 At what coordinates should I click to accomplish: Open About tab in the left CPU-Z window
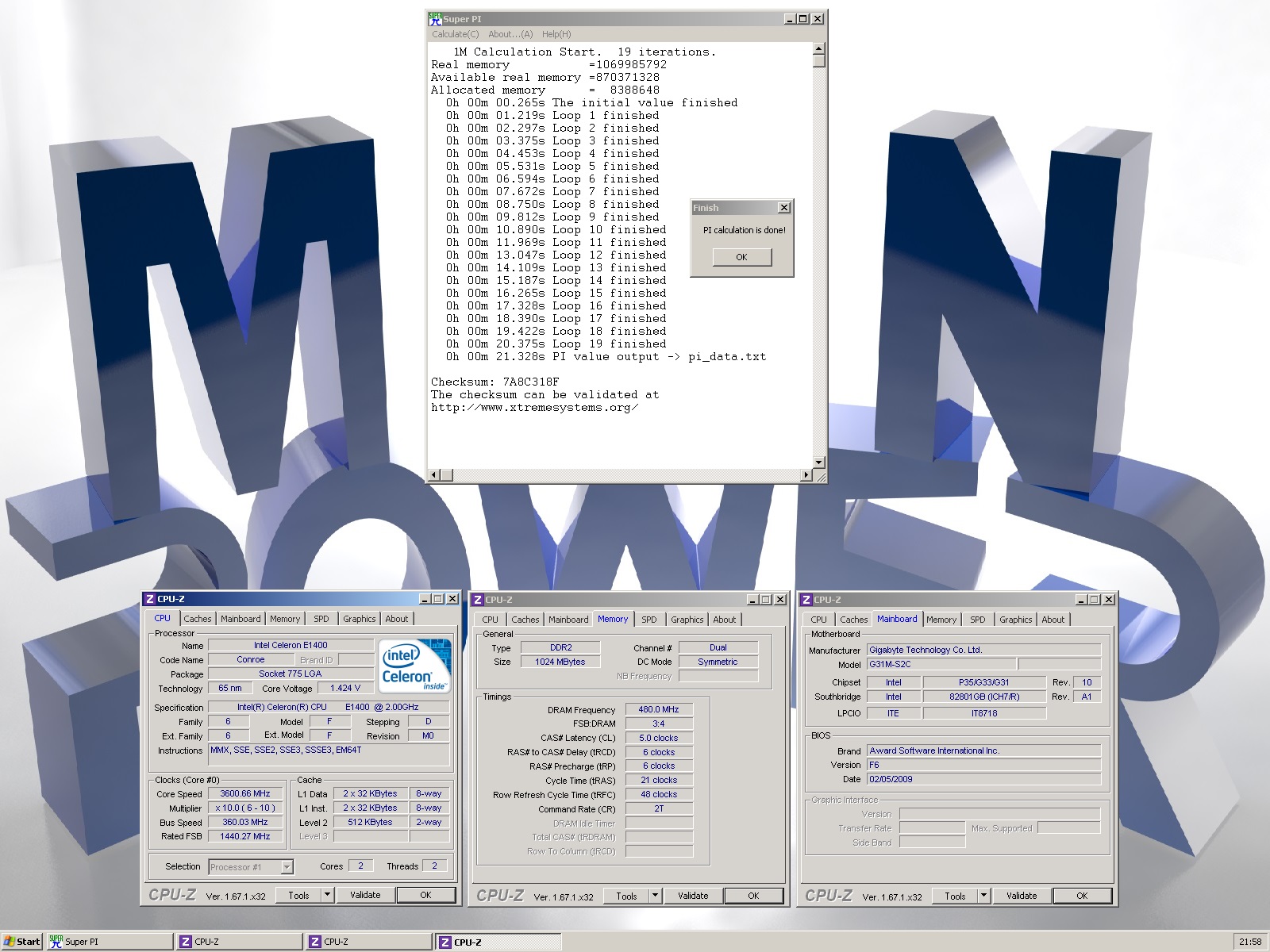397,619
